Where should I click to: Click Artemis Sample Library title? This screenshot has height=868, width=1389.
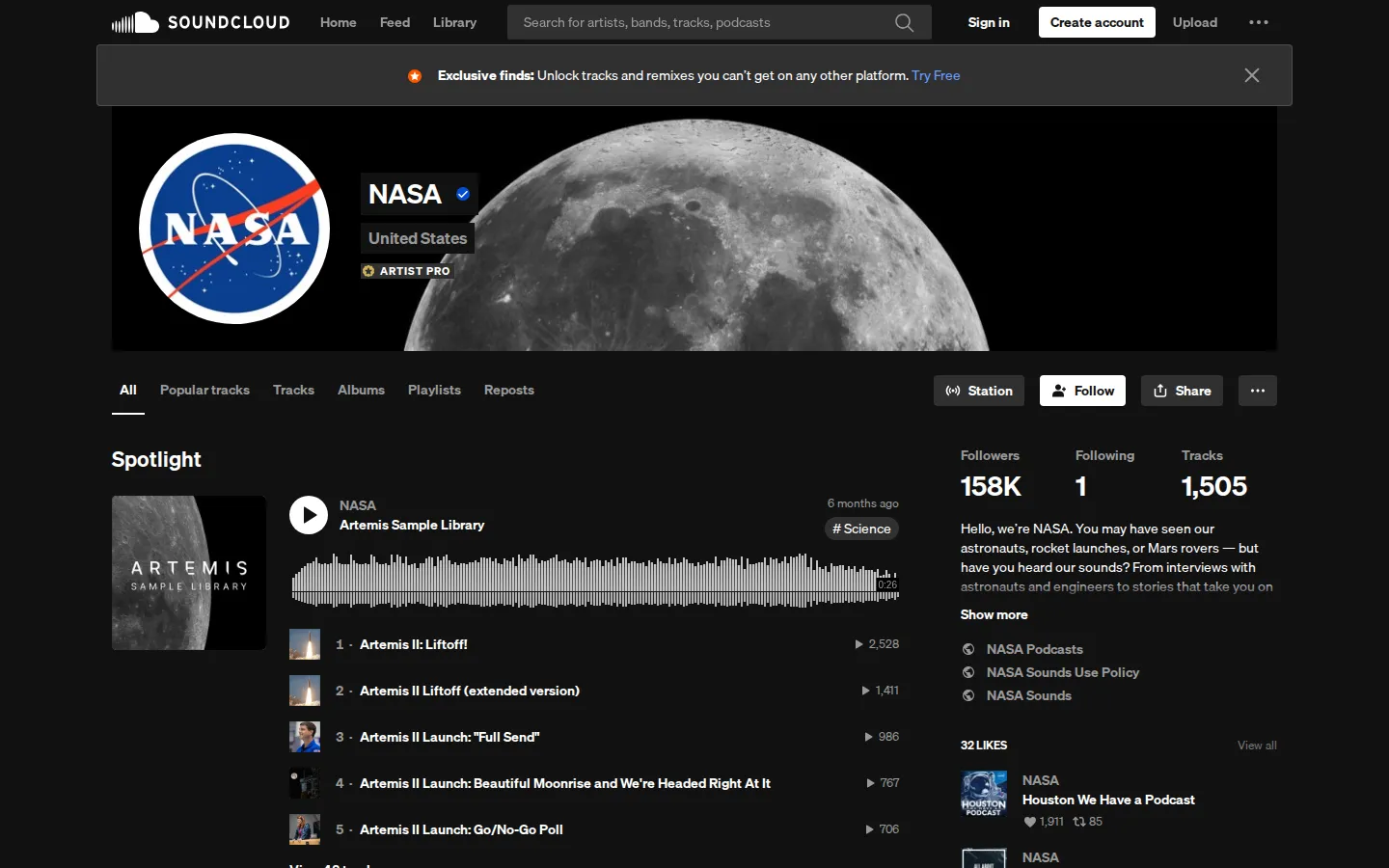point(412,525)
